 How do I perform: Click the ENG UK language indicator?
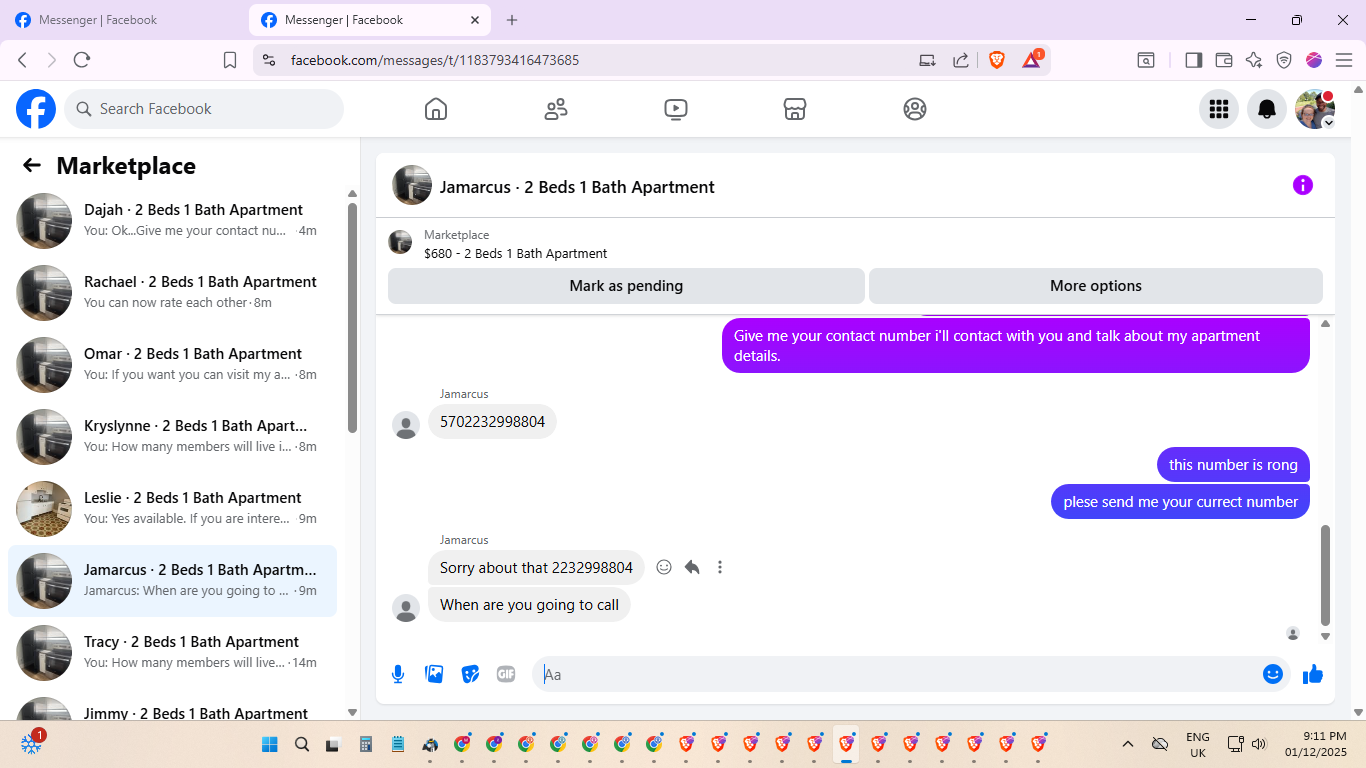click(1197, 744)
